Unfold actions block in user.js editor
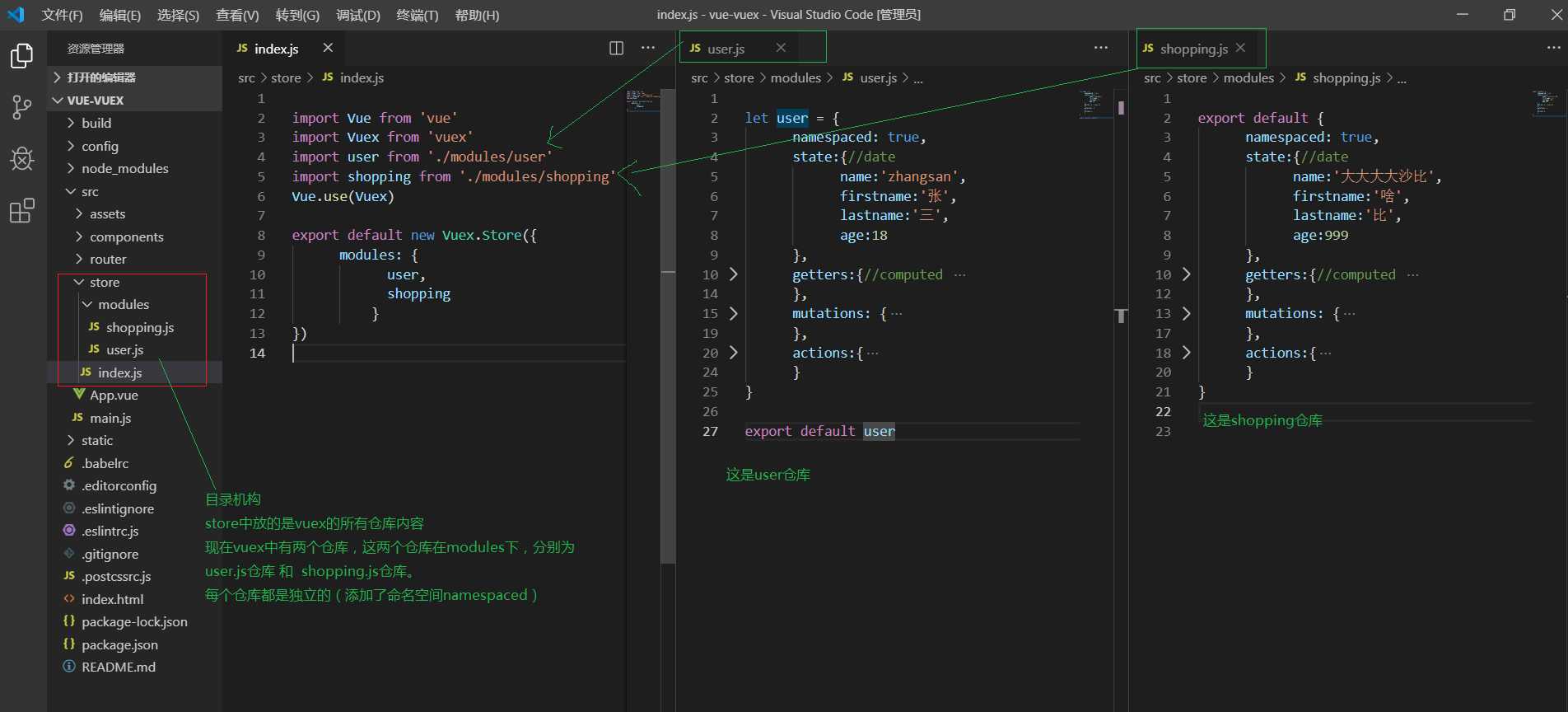 click(x=733, y=352)
